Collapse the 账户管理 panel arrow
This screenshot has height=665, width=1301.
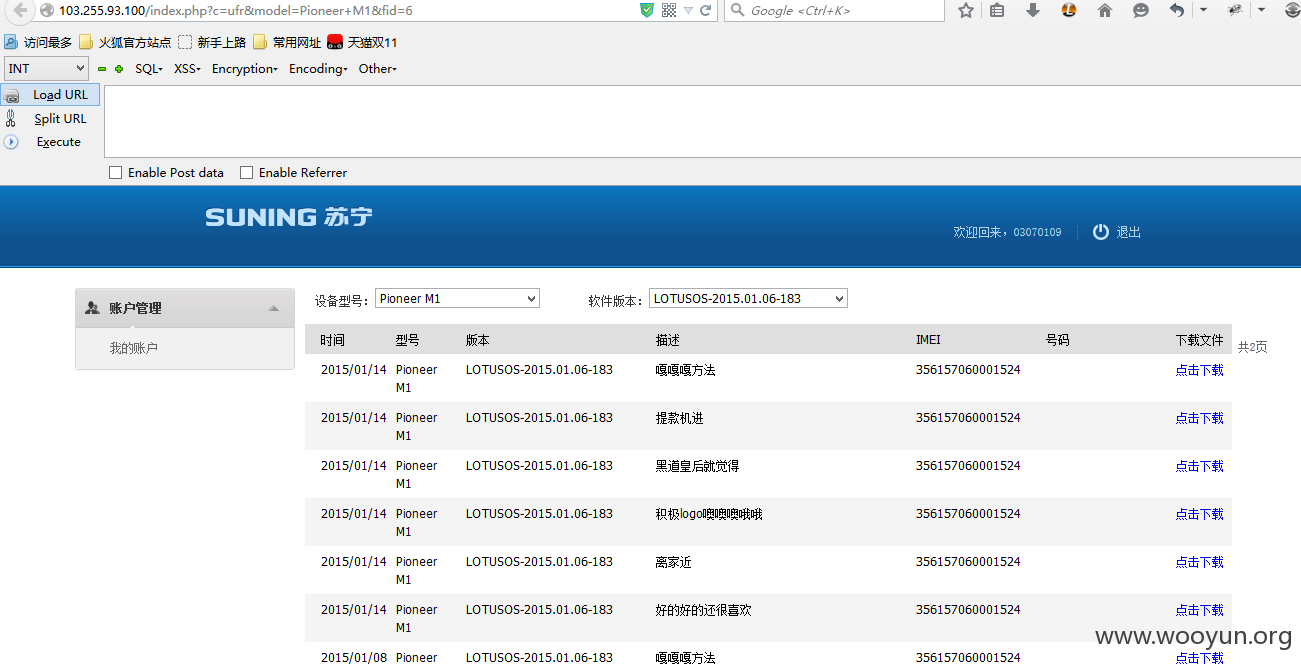274,309
